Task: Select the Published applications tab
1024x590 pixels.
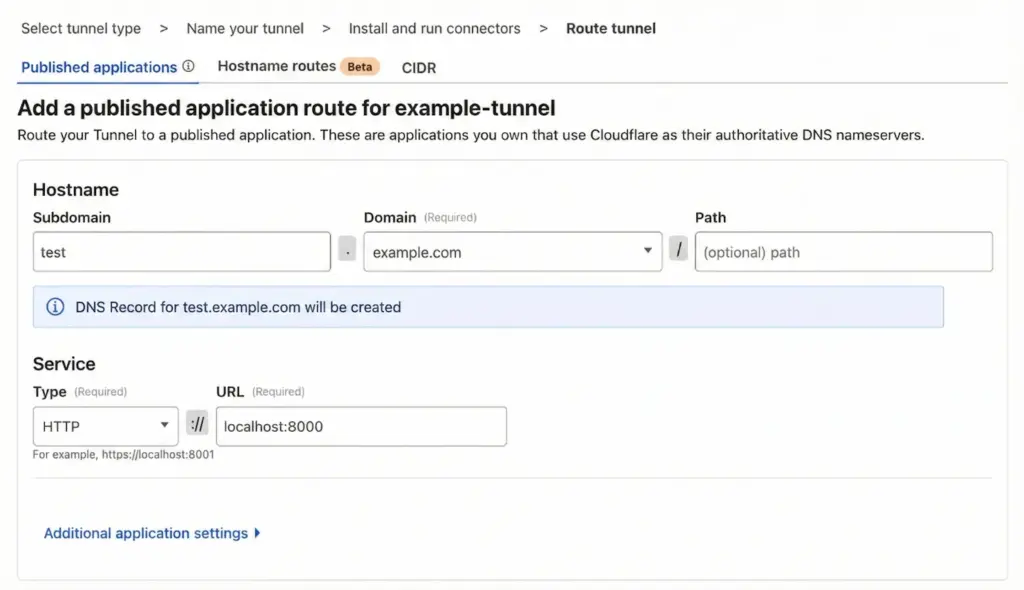Action: [x=99, y=66]
